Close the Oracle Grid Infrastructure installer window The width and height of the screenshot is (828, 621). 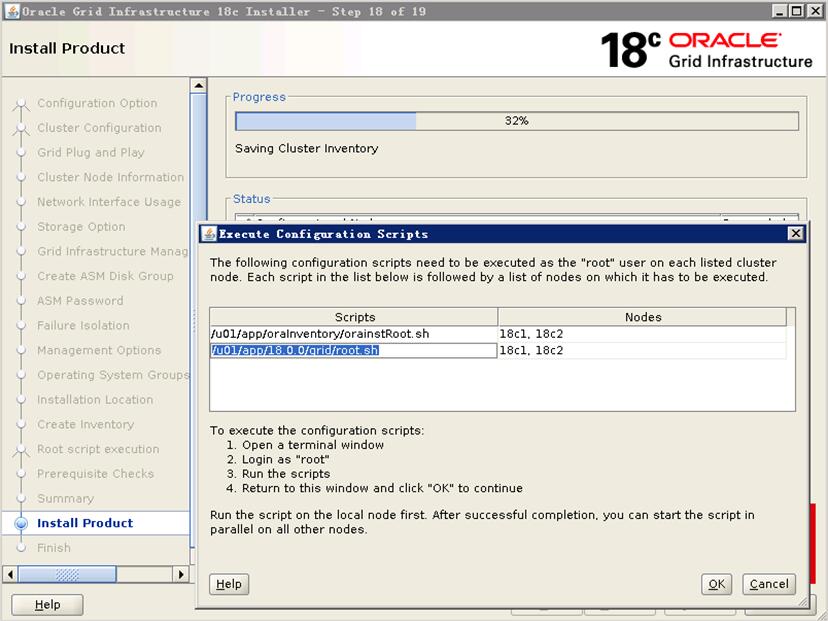coord(815,11)
